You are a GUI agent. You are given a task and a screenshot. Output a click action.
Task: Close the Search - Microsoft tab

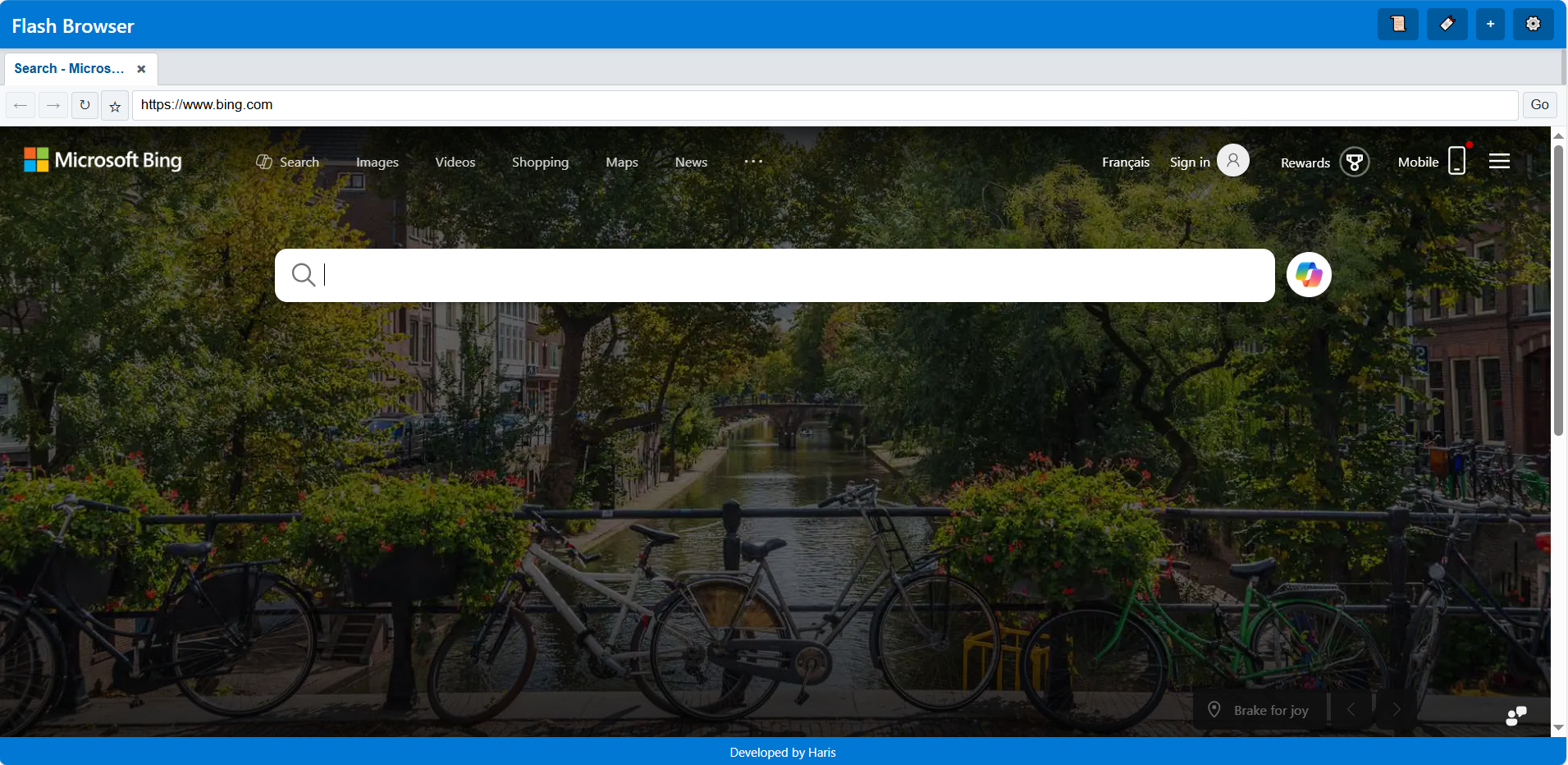[x=141, y=69]
